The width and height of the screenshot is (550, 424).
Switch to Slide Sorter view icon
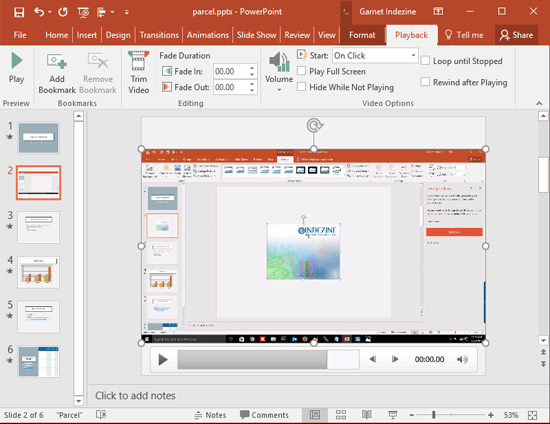tap(341, 415)
